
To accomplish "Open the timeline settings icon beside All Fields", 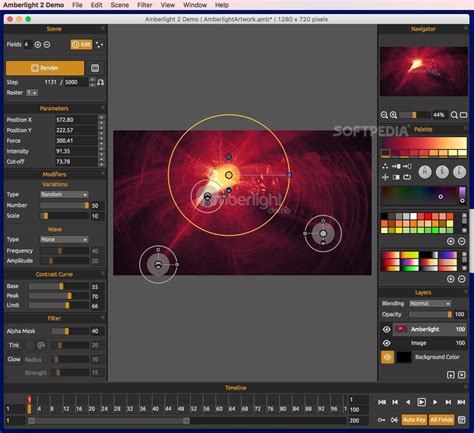I will point(462,420).
